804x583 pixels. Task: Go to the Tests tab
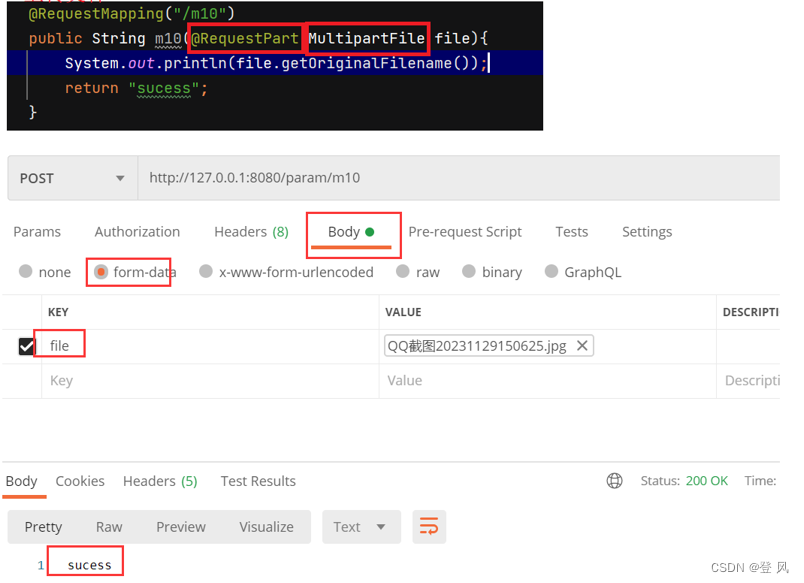click(x=572, y=232)
